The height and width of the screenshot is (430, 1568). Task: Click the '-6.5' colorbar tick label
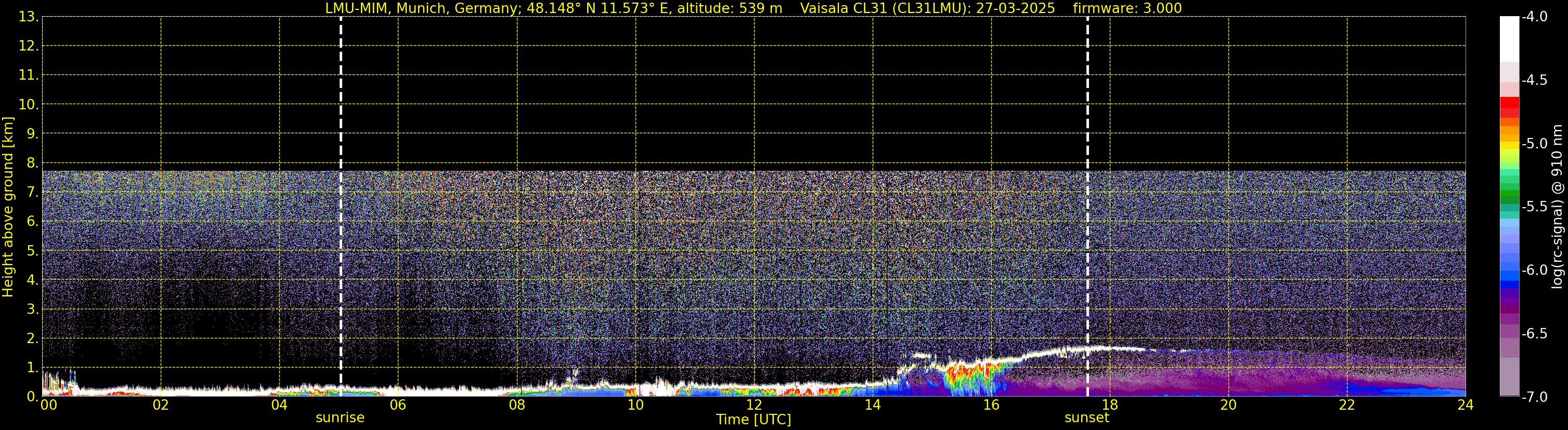[1534, 333]
